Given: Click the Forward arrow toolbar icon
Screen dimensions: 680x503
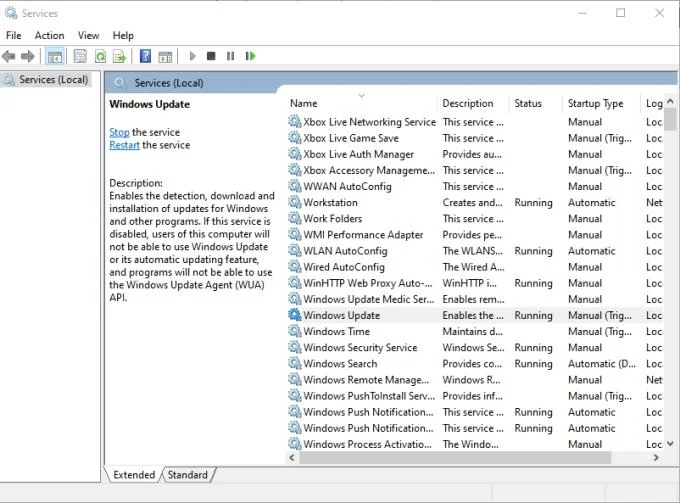Looking at the screenshot, I should click(28, 56).
